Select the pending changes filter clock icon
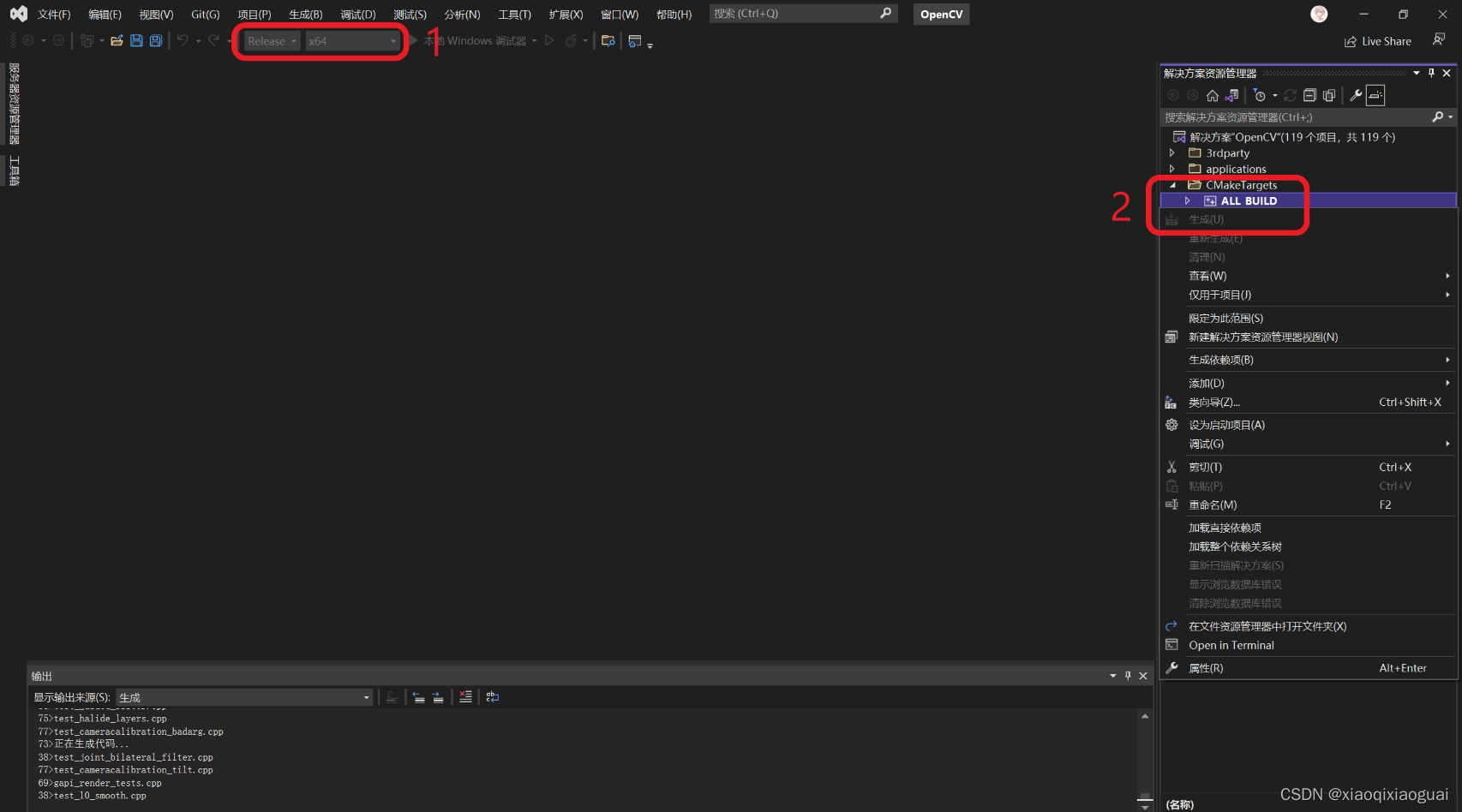Screen dimensions: 1462x812 (1260, 95)
